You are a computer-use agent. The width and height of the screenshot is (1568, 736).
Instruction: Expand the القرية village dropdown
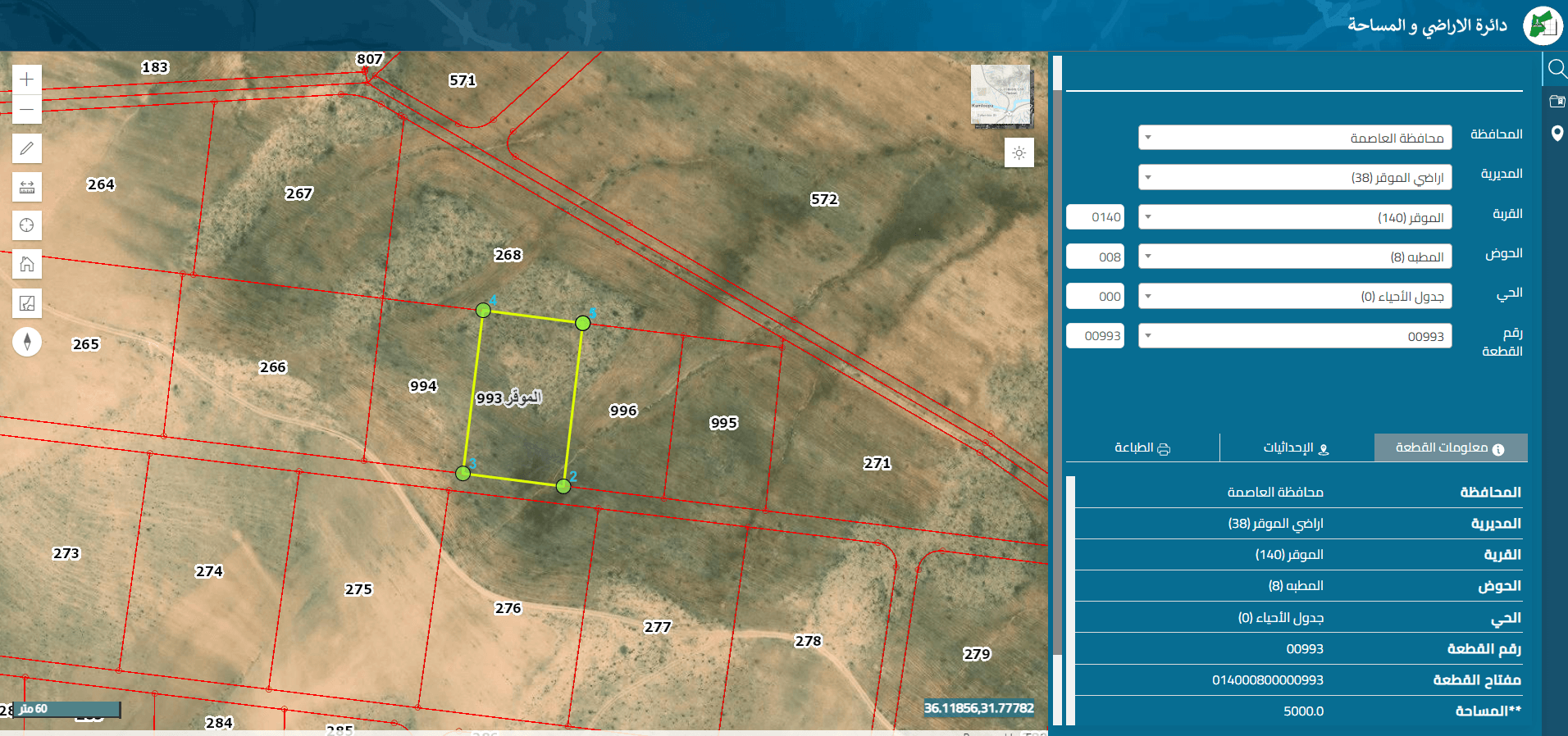(x=1295, y=217)
